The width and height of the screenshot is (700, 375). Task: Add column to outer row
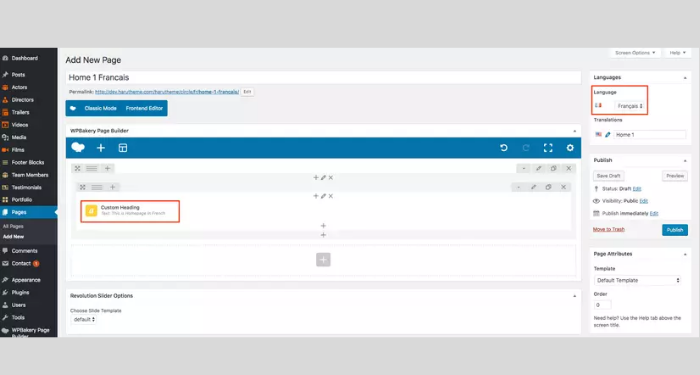pos(107,168)
